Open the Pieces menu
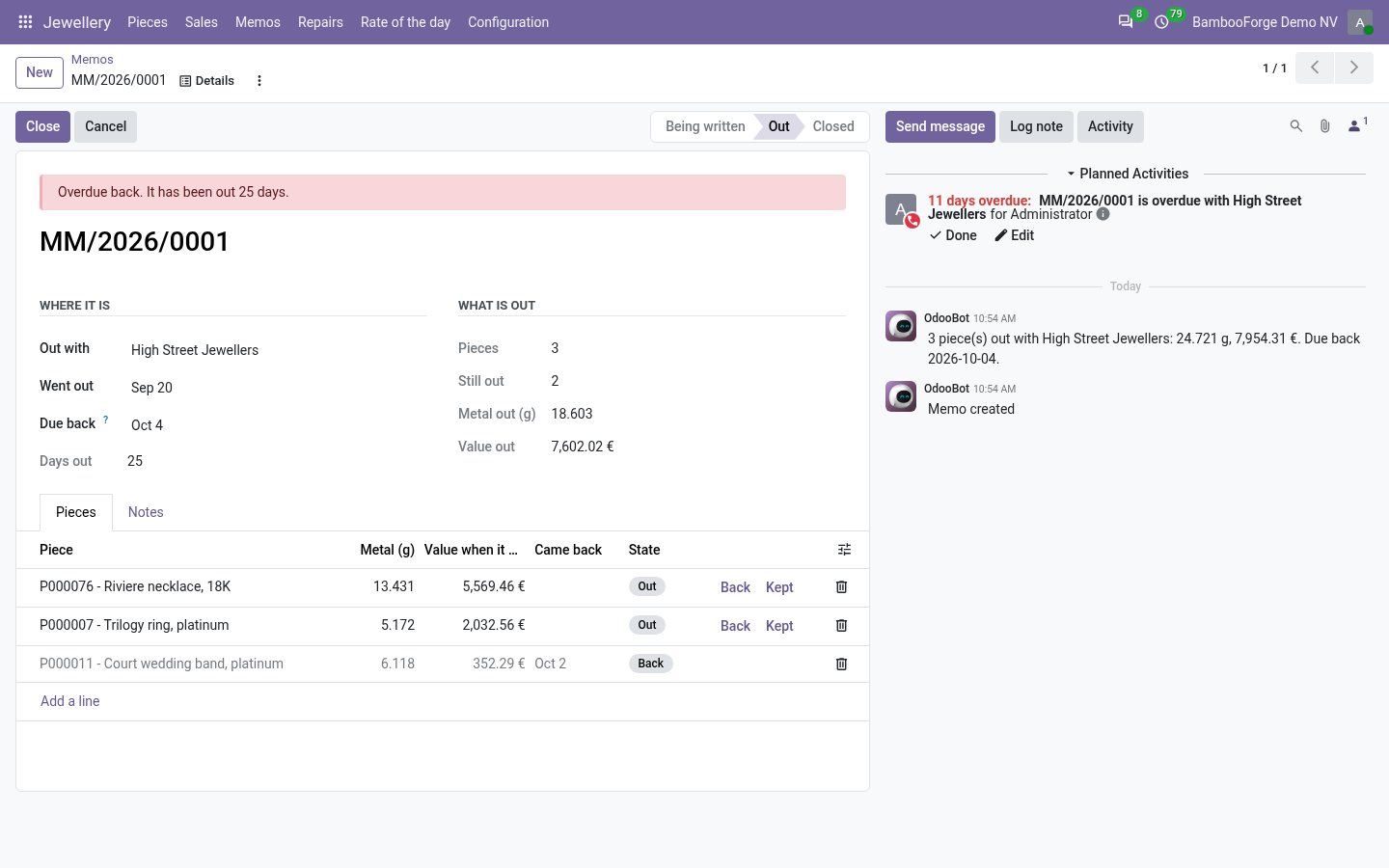The height and width of the screenshot is (868, 1389). pyautogui.click(x=148, y=22)
